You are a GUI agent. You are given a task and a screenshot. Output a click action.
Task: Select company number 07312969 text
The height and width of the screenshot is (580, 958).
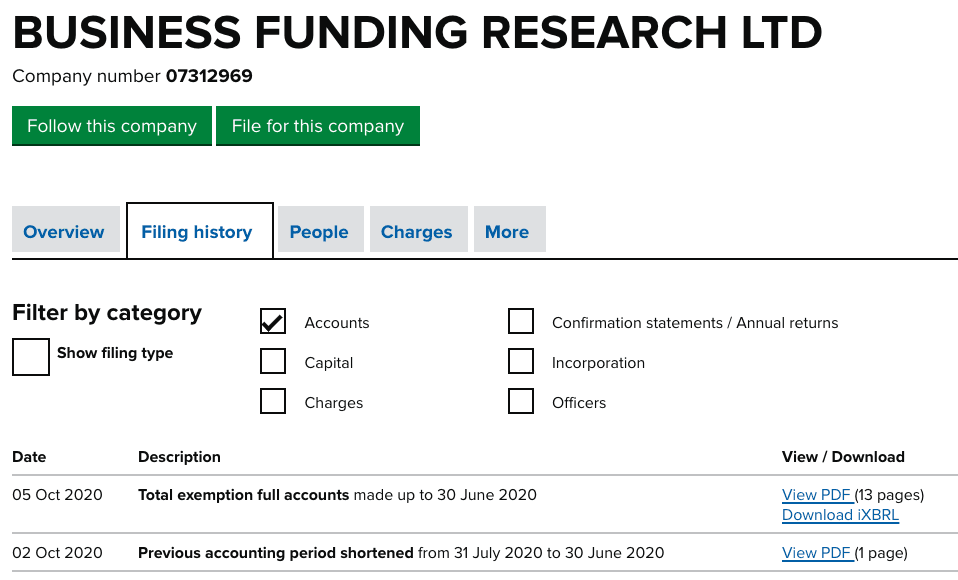coord(209,76)
